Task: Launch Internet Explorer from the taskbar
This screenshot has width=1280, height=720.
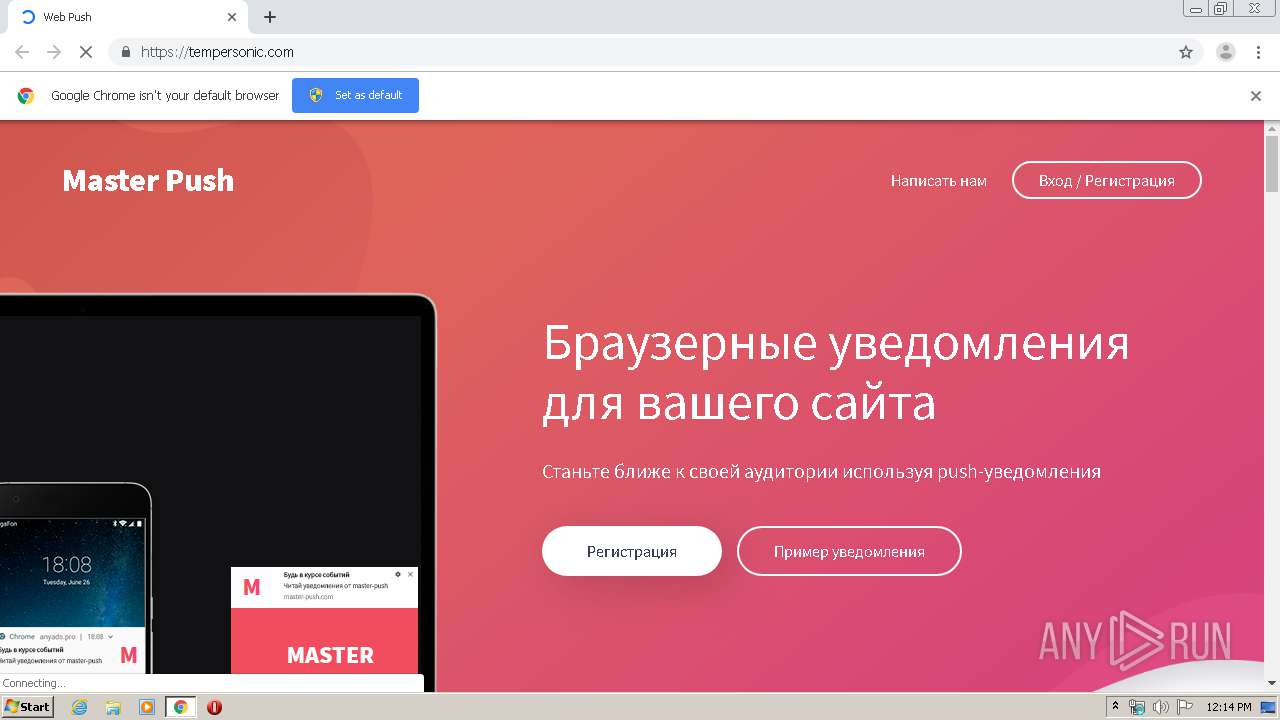Action: [79, 707]
